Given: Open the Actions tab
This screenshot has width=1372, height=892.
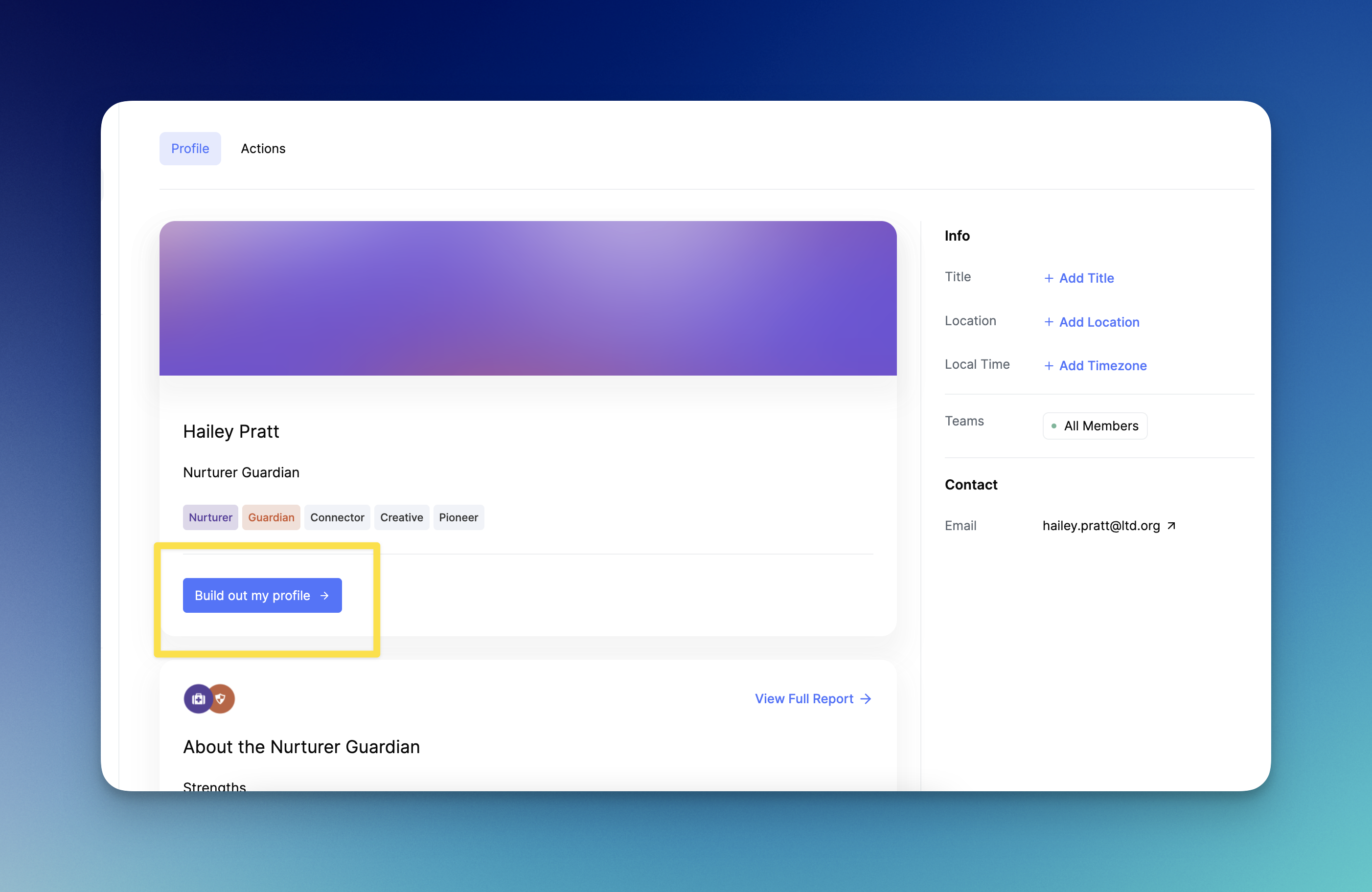Looking at the screenshot, I should [263, 149].
